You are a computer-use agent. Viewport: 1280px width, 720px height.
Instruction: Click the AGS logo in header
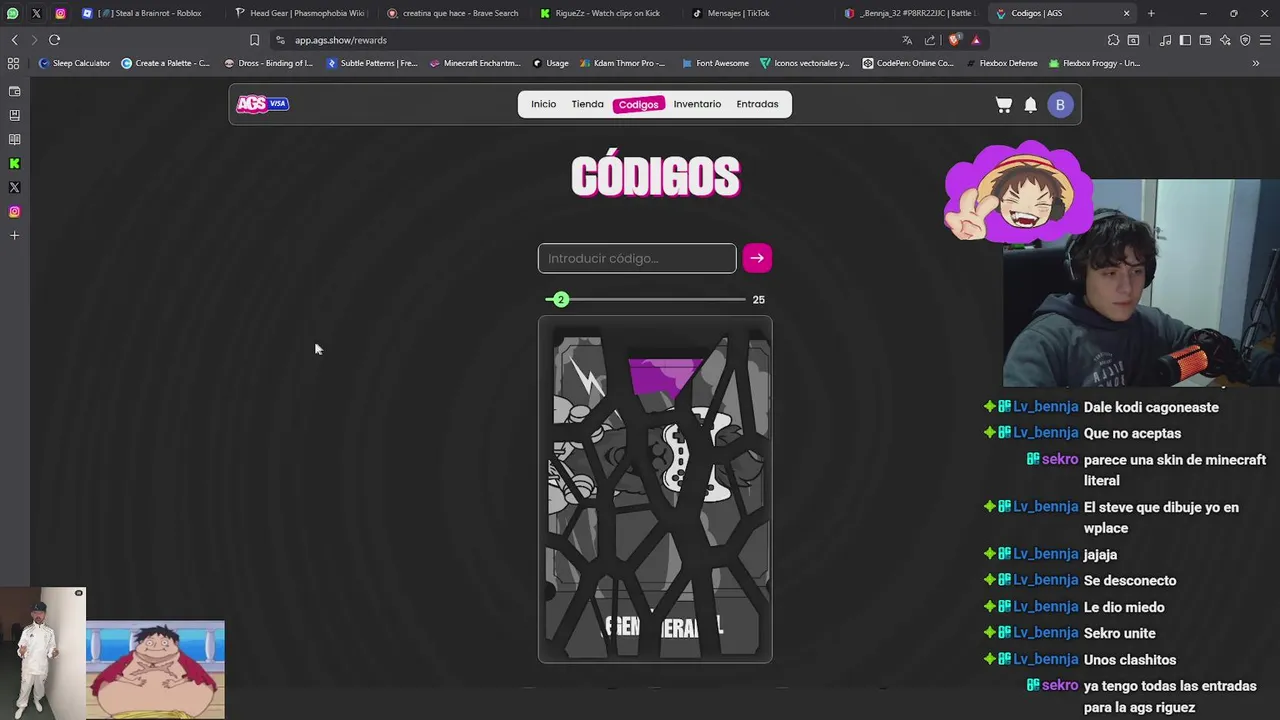(262, 103)
